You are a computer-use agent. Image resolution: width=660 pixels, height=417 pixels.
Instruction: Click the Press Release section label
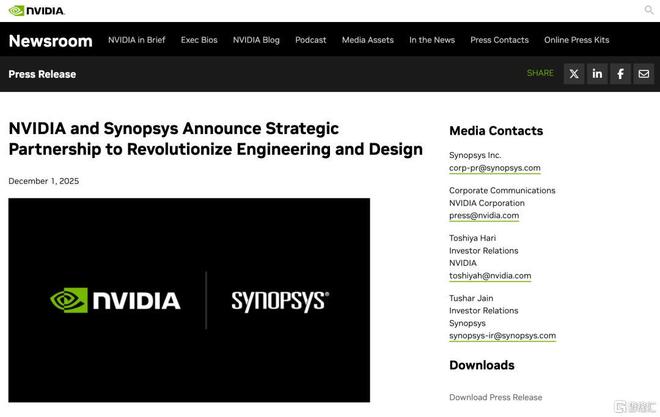[42, 74]
